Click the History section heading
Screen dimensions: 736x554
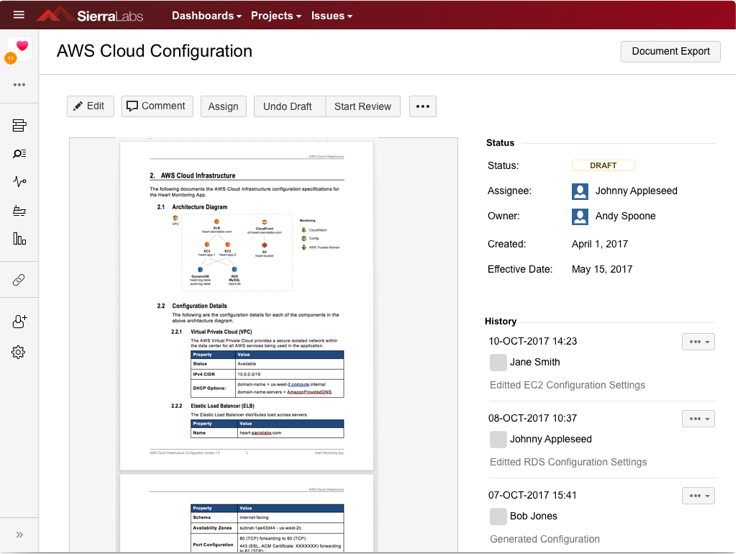click(500, 321)
